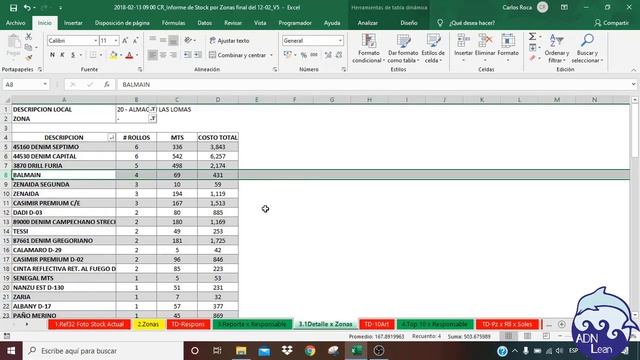The image size is (640, 360).
Task: Toggle align right icon
Action: click(x=173, y=55)
